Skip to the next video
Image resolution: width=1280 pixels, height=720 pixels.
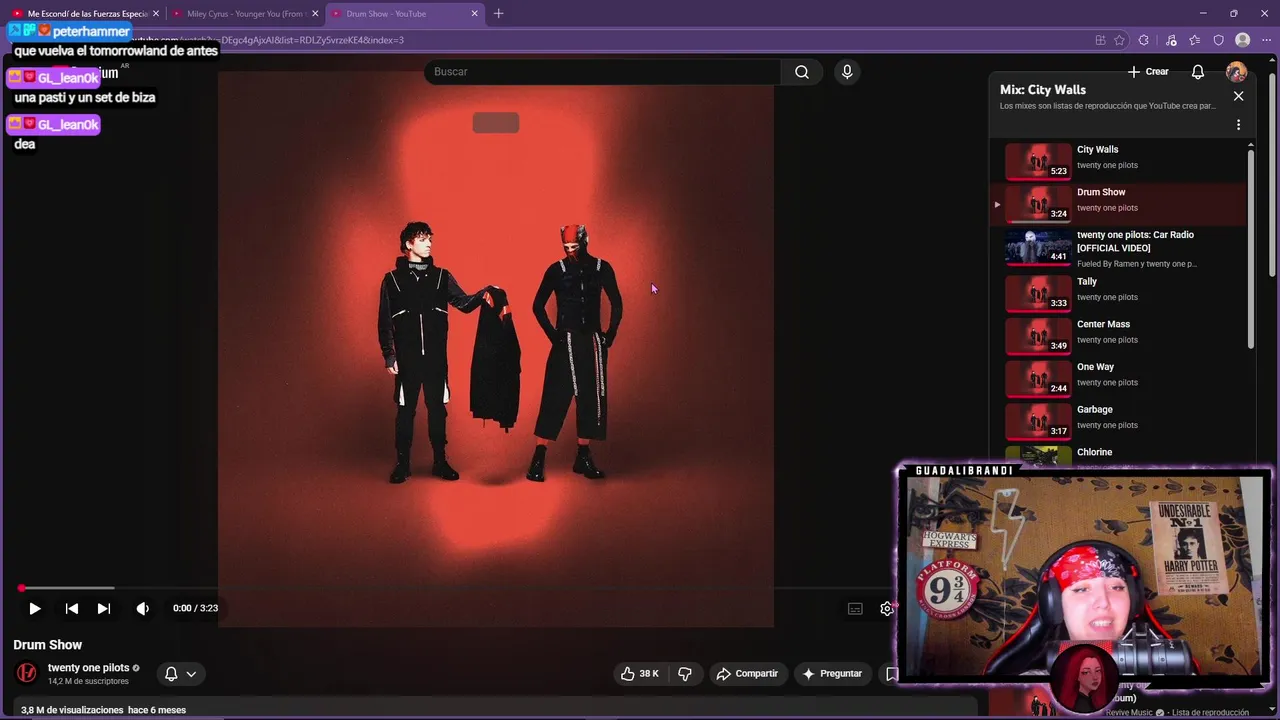(104, 608)
